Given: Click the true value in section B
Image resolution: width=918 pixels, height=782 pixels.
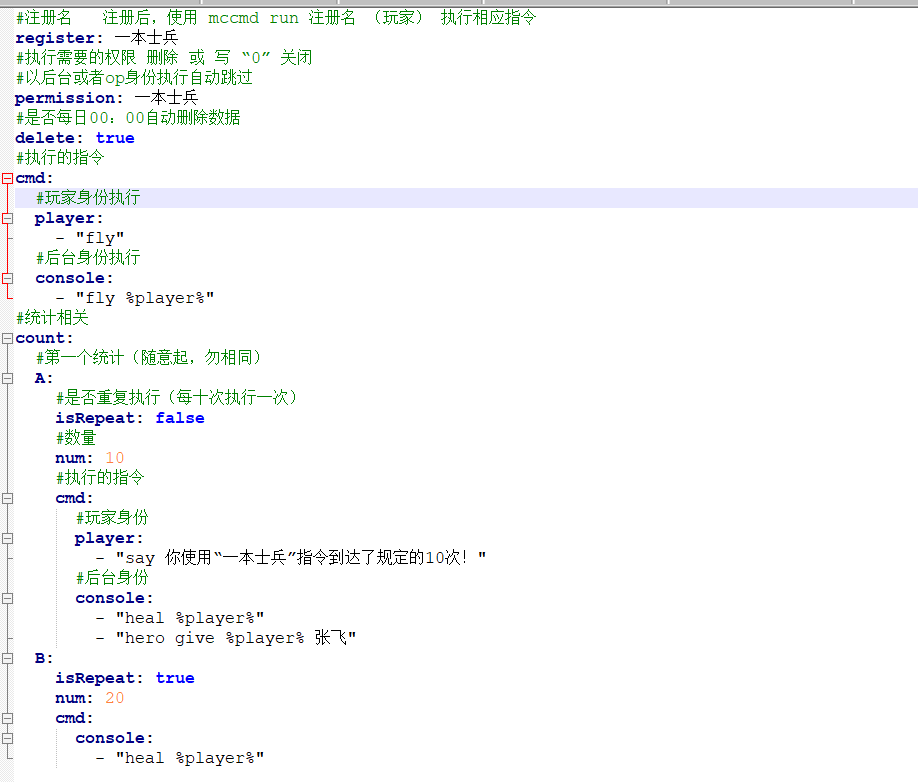Looking at the screenshot, I should [x=175, y=678].
